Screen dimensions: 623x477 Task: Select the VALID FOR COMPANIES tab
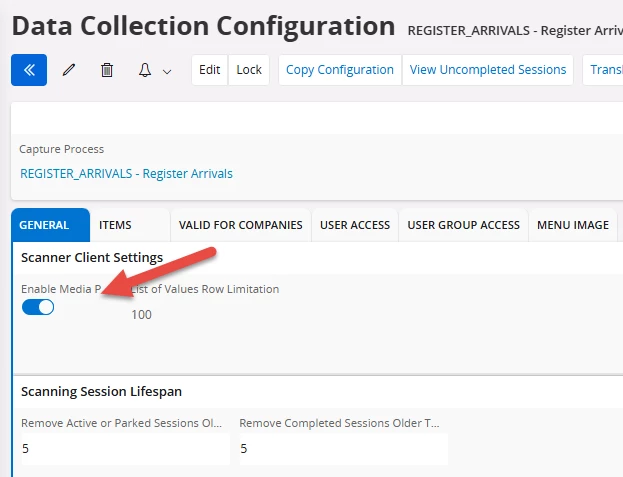coord(240,225)
